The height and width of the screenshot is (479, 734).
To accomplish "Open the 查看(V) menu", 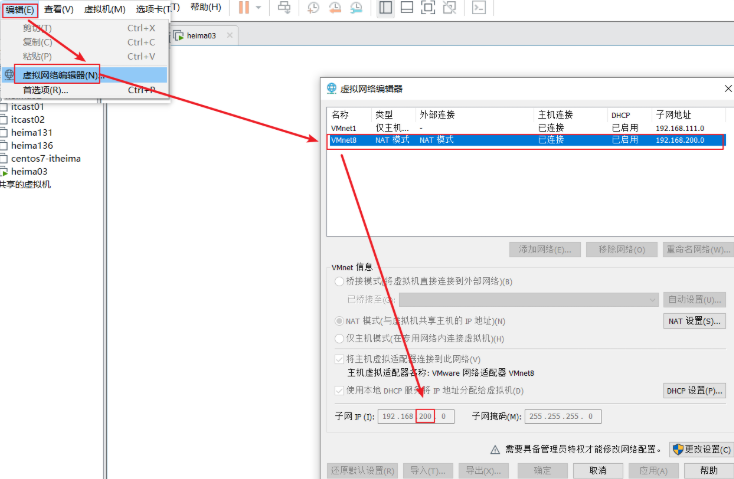I will (59, 10).
